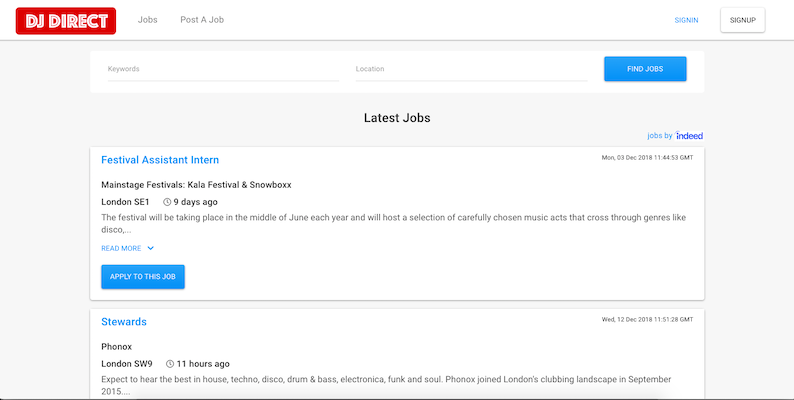
Task: Focus the Location search field
Action: pos(471,69)
